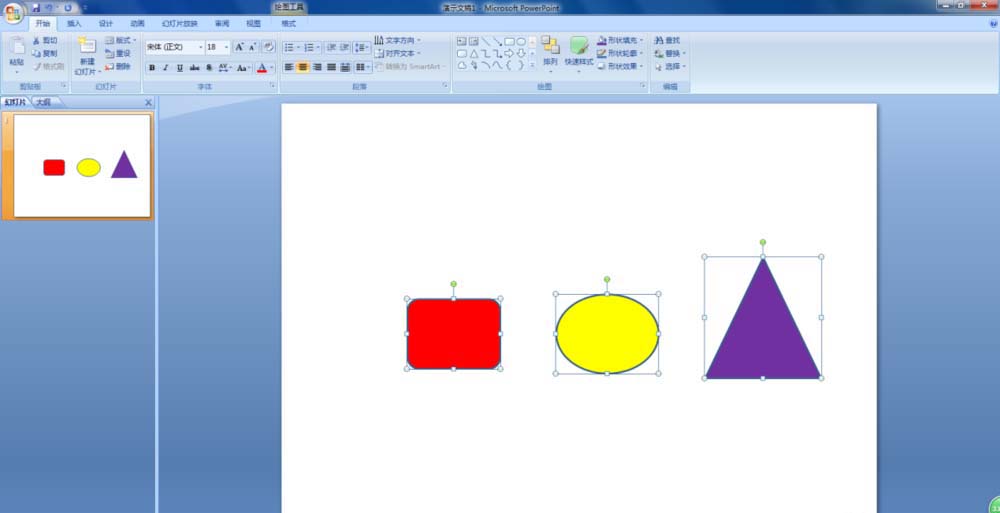Open the columns dropdown
Image resolution: width=1000 pixels, height=513 pixels.
click(363, 67)
